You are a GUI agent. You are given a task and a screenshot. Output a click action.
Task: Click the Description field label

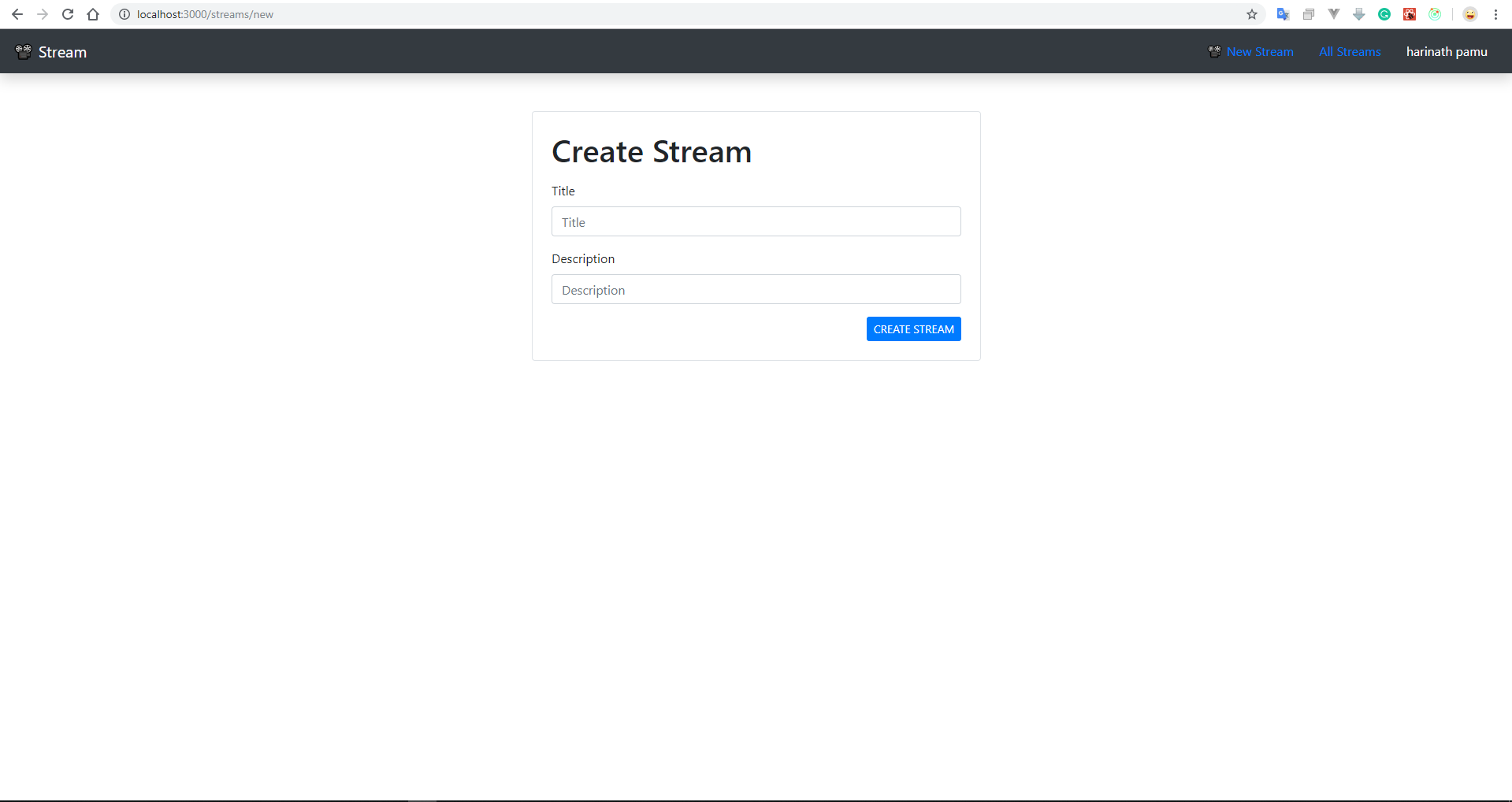click(x=583, y=258)
